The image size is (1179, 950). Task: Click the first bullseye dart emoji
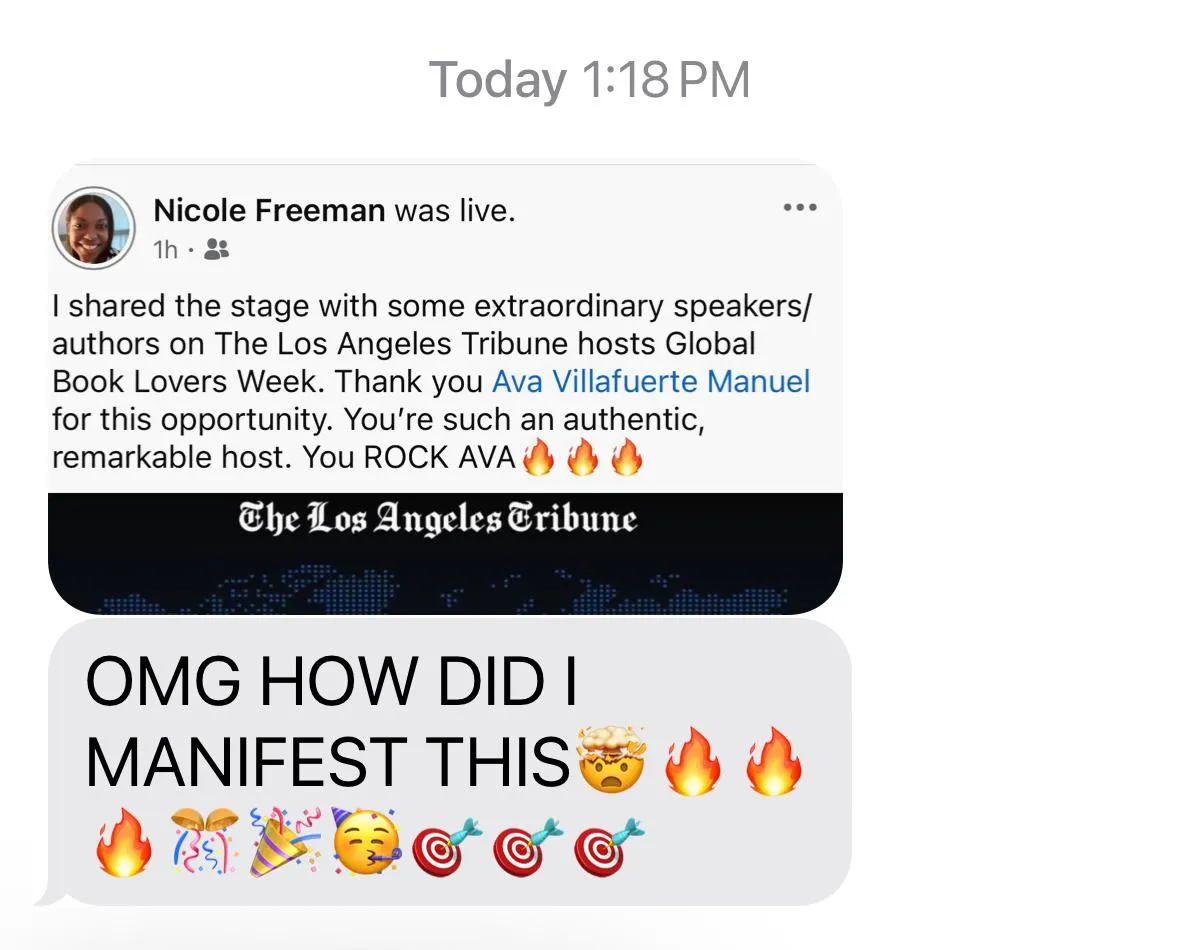coord(447,847)
